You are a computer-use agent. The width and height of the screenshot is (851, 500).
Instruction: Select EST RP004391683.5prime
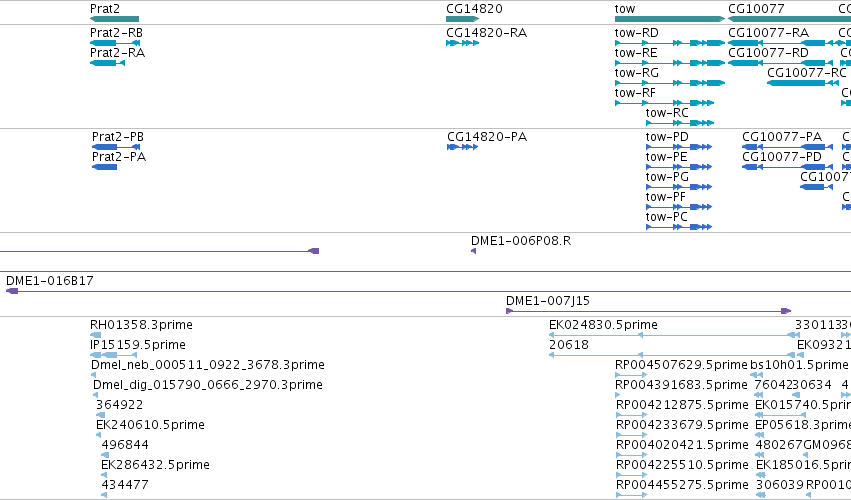(681, 385)
